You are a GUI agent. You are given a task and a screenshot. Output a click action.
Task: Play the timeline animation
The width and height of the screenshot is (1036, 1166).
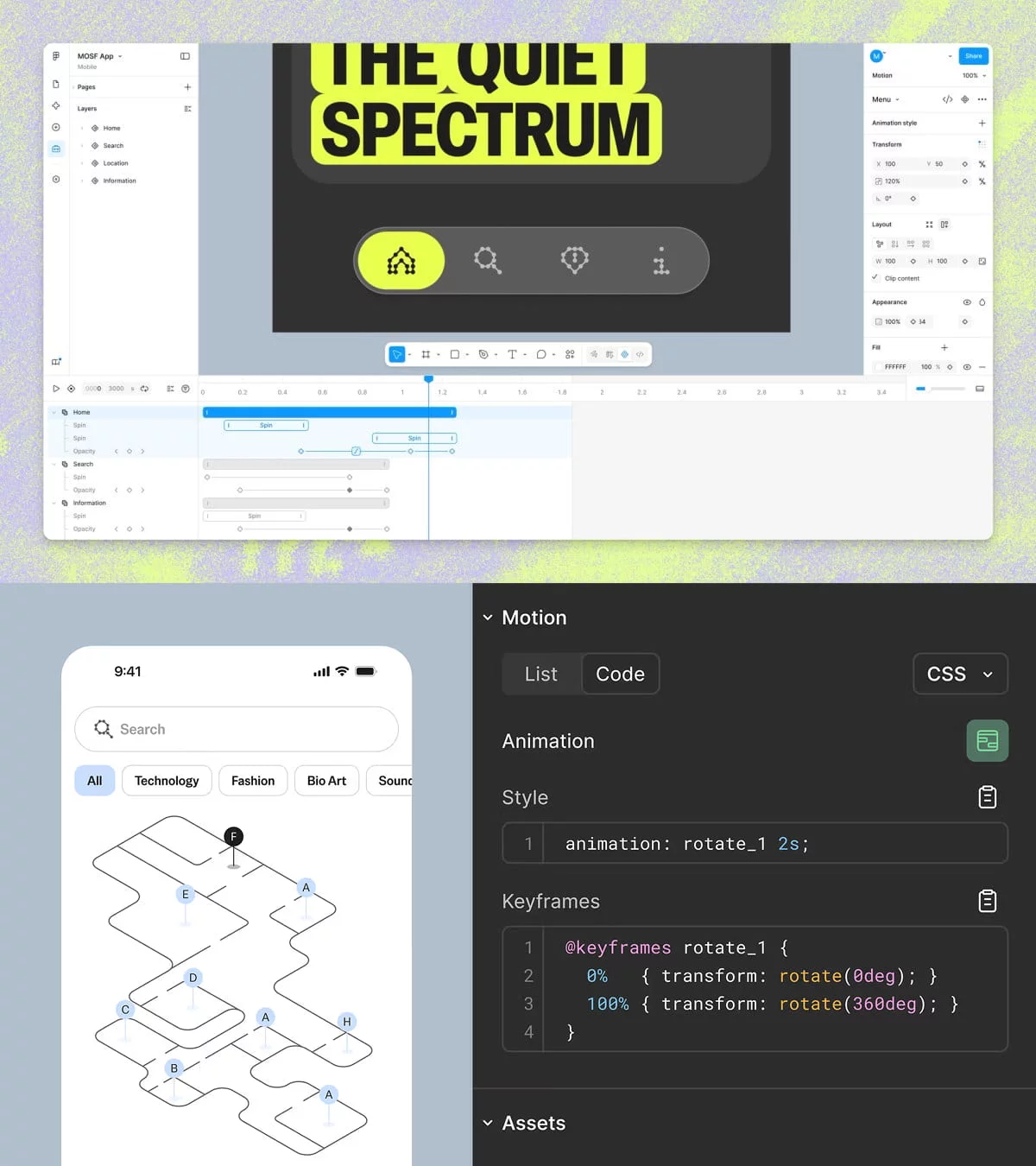[56, 389]
